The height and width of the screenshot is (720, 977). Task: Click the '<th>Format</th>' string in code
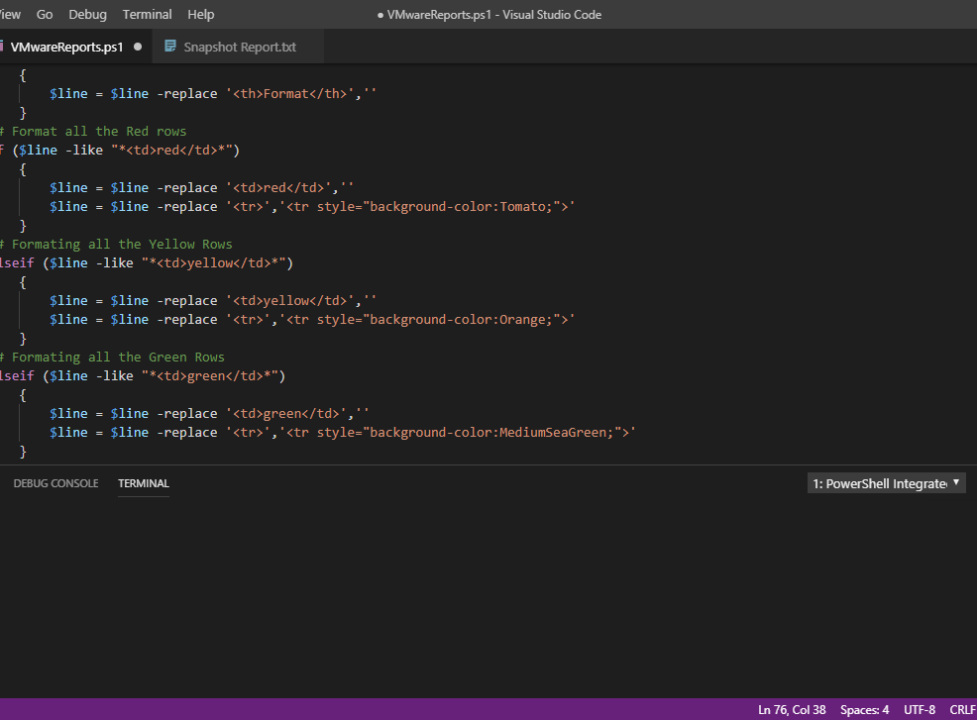(290, 93)
